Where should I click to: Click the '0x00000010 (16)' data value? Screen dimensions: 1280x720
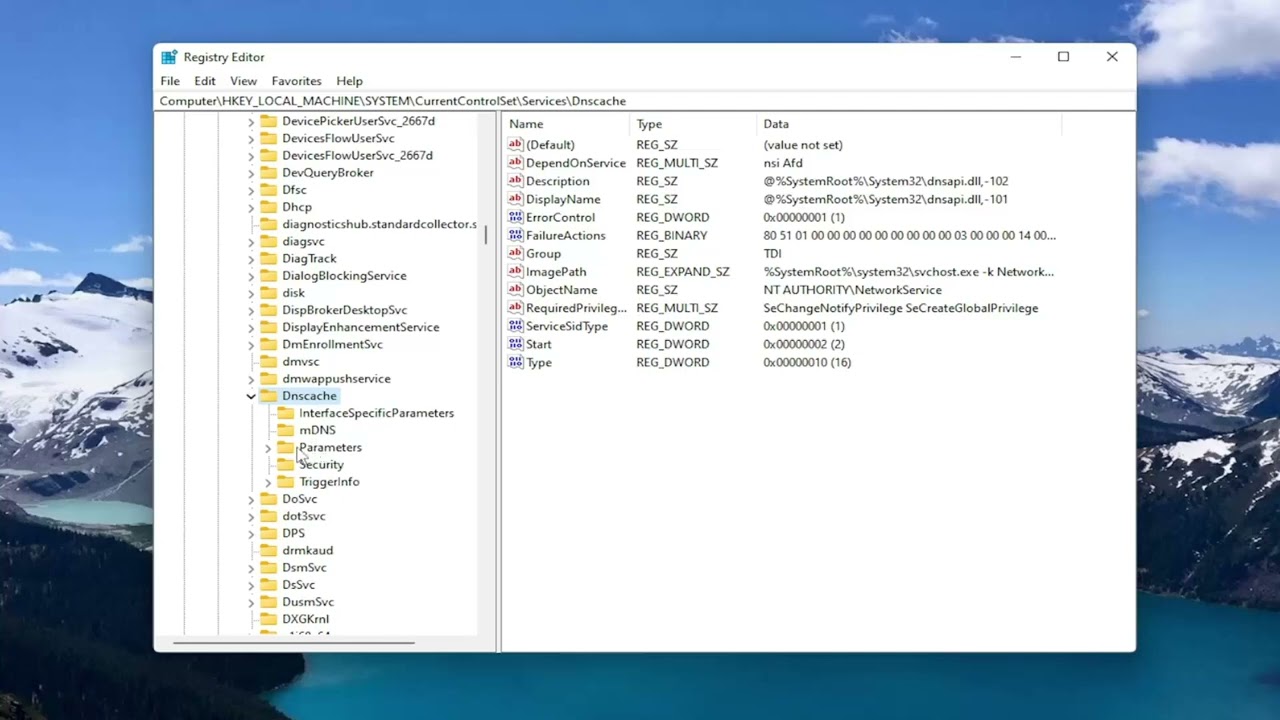(807, 362)
